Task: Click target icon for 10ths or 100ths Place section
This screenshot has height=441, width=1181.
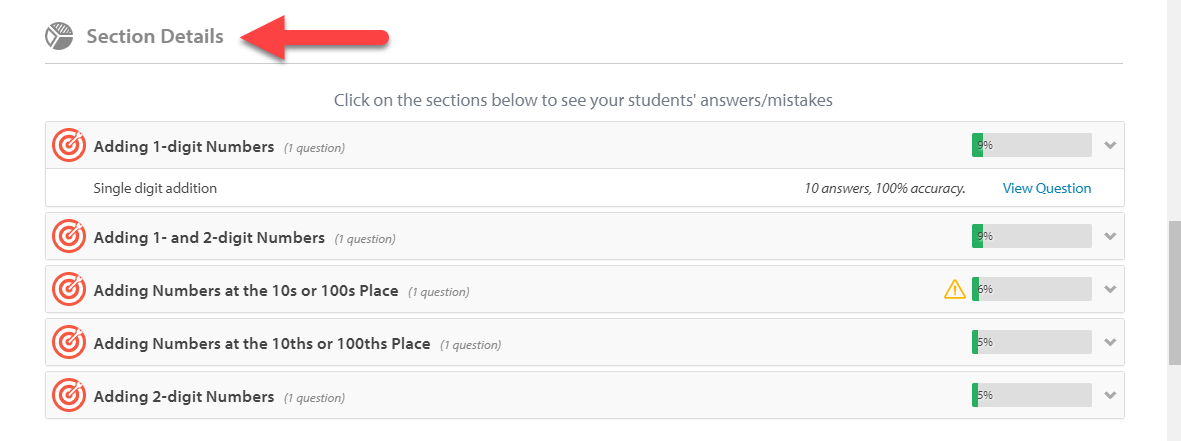Action: [x=69, y=343]
